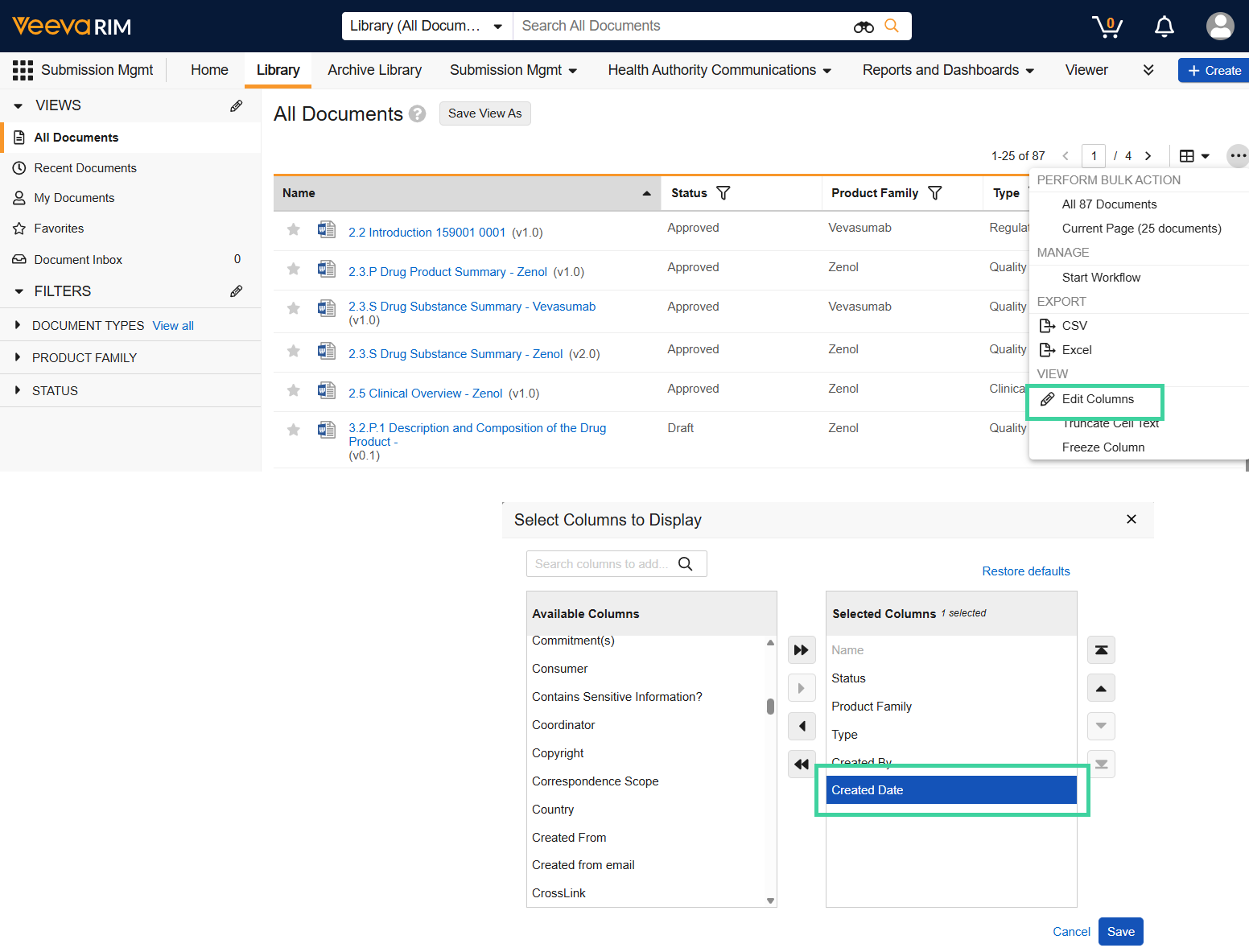This screenshot has height=952, width=1249.
Task: Collapse the VIEWS section
Action: pos(18,105)
